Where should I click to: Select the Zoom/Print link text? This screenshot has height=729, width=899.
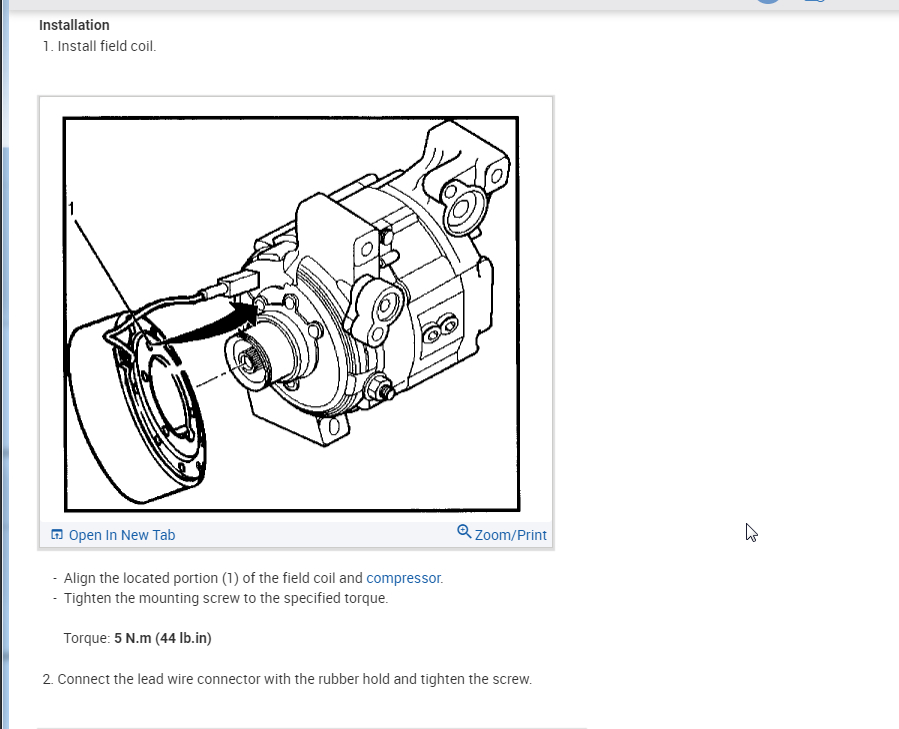(x=510, y=535)
